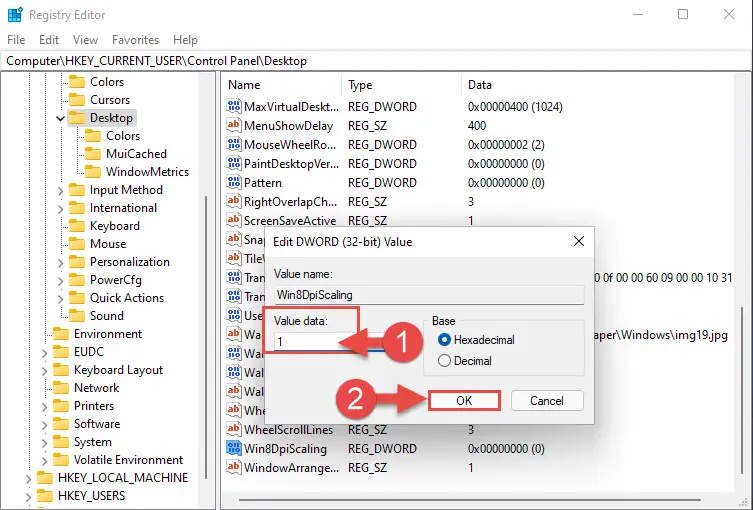Cancel the Edit DWORD dialog
Image resolution: width=753 pixels, height=510 pixels.
pos(547,401)
